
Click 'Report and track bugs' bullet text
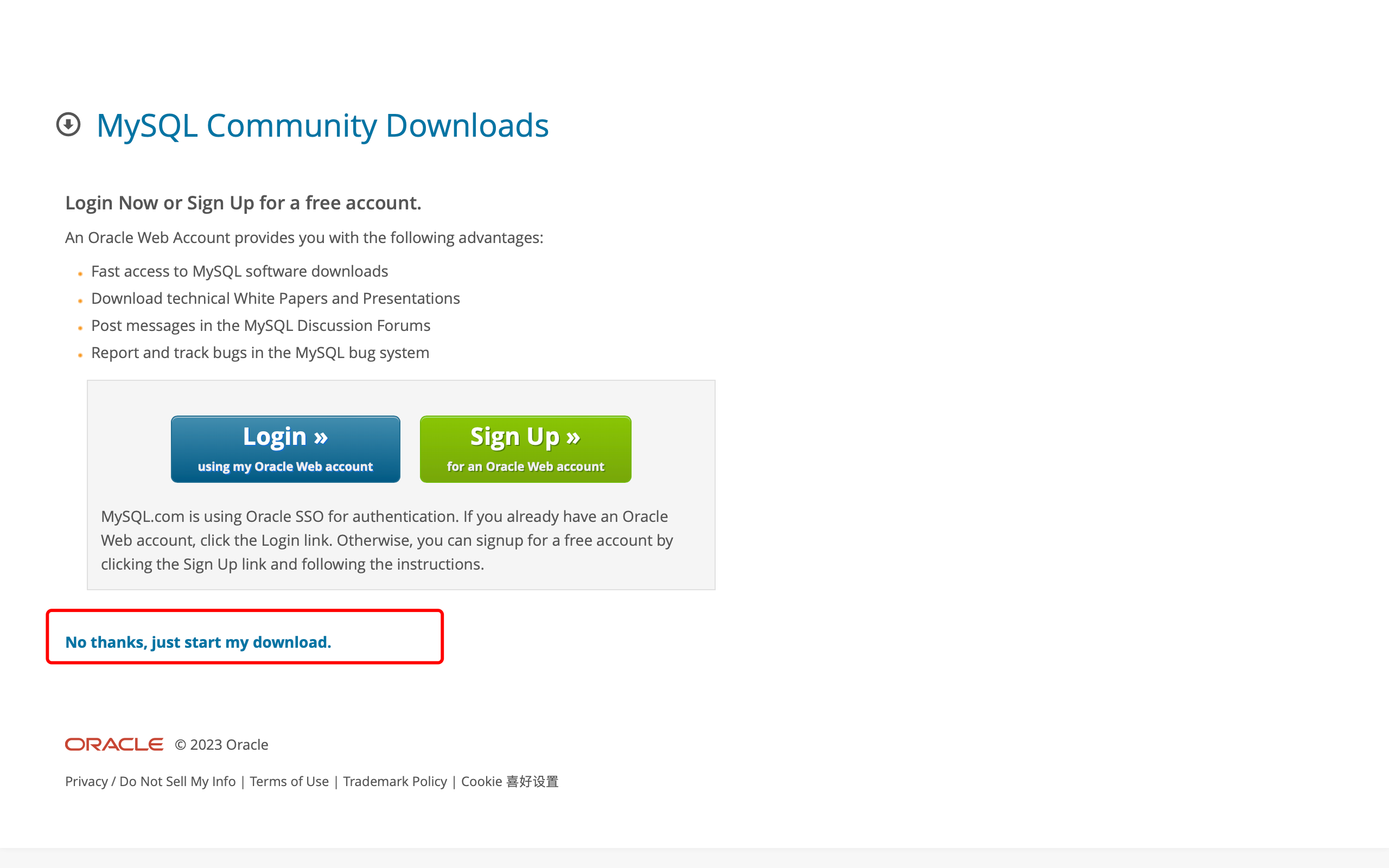point(260,353)
